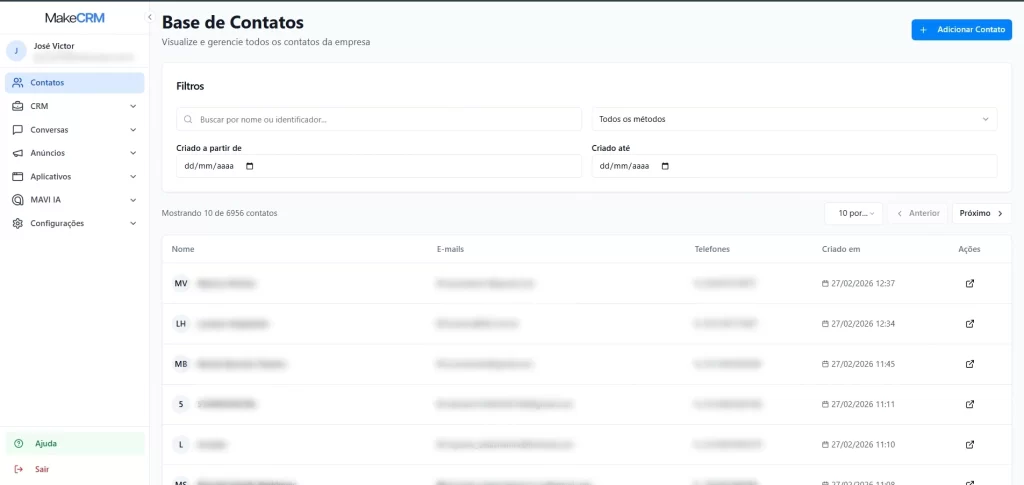Select Contatos in the sidebar
This screenshot has height=485, width=1024.
(75, 83)
